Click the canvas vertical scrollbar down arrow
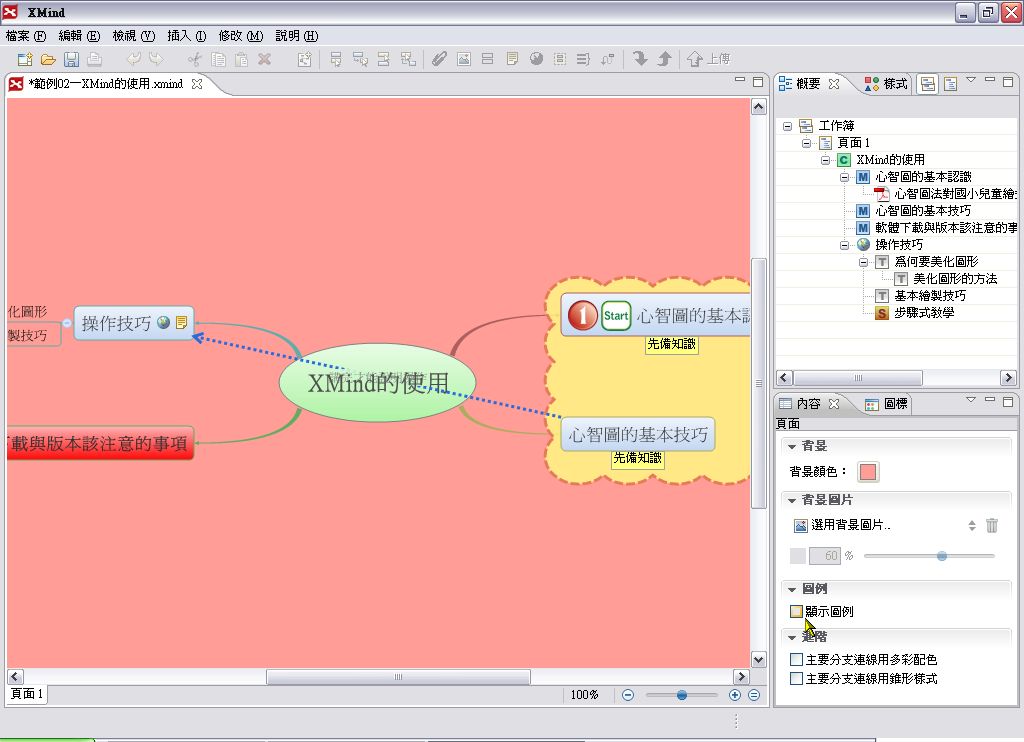 pyautogui.click(x=758, y=659)
